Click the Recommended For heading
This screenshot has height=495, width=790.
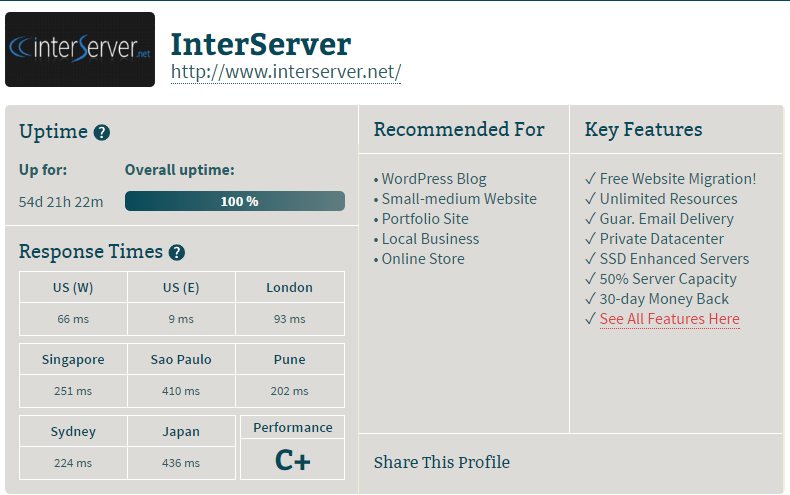[459, 130]
